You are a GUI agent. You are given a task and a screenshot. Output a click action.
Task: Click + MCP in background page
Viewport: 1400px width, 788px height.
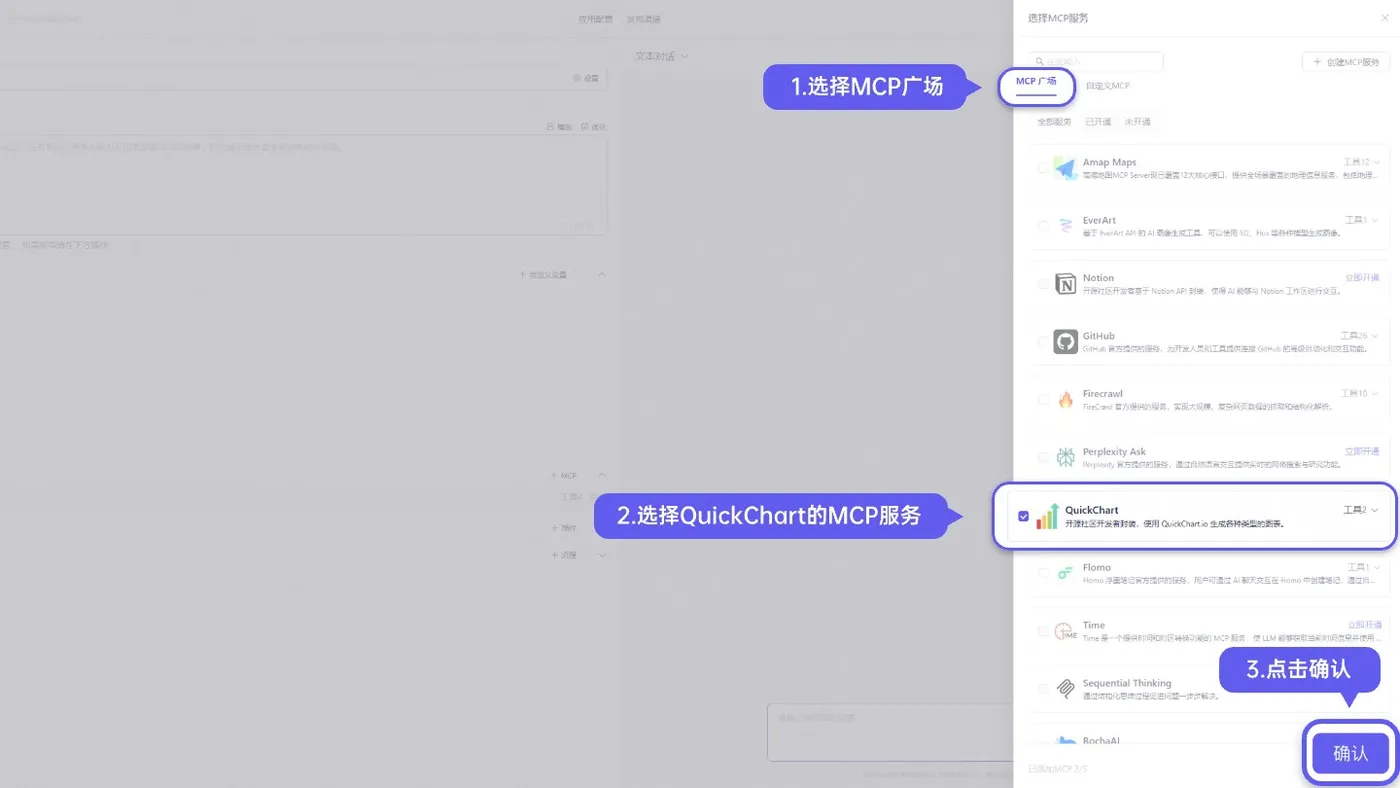pyautogui.click(x=564, y=476)
